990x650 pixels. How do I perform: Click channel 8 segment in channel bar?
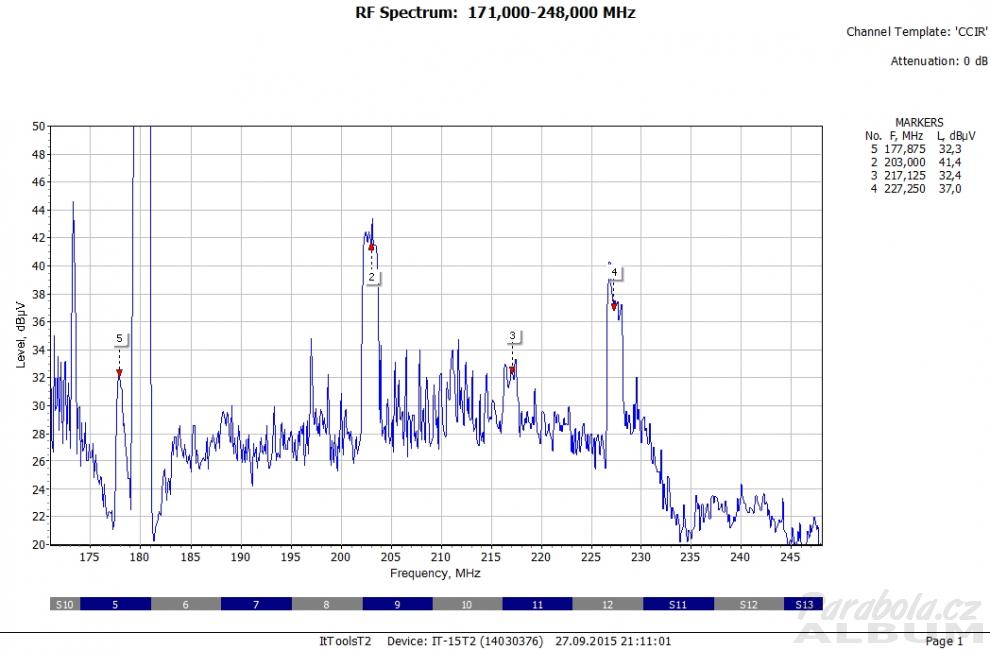(x=326, y=605)
